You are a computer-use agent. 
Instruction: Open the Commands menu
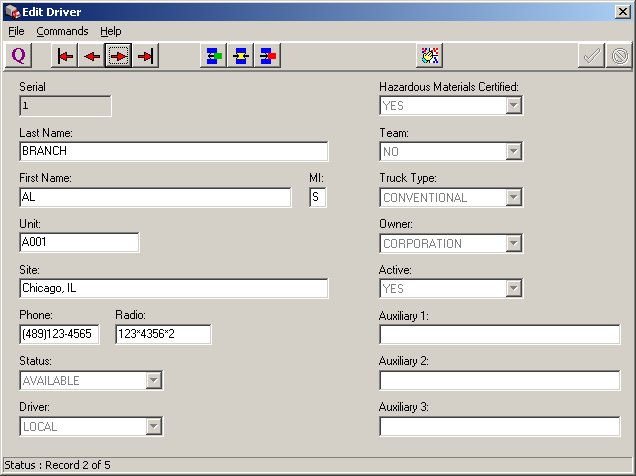click(x=62, y=31)
